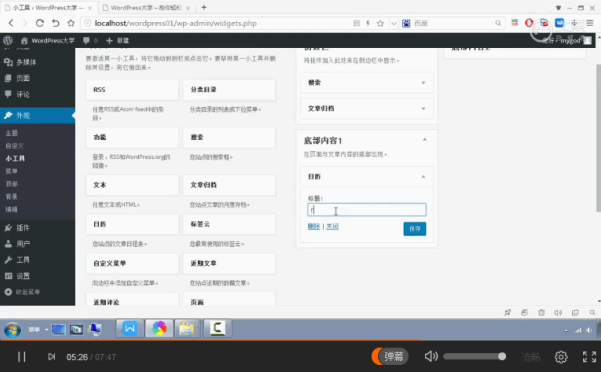Save the calendar widget with 保存 button

click(x=415, y=229)
